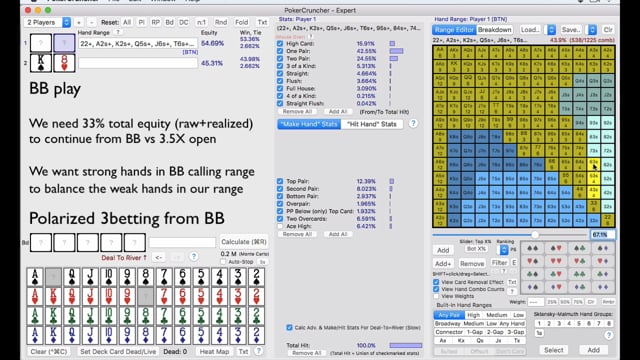Uncheck Straight Flush stat checkbox
The width and height of the screenshot is (640, 360).
coord(280,103)
